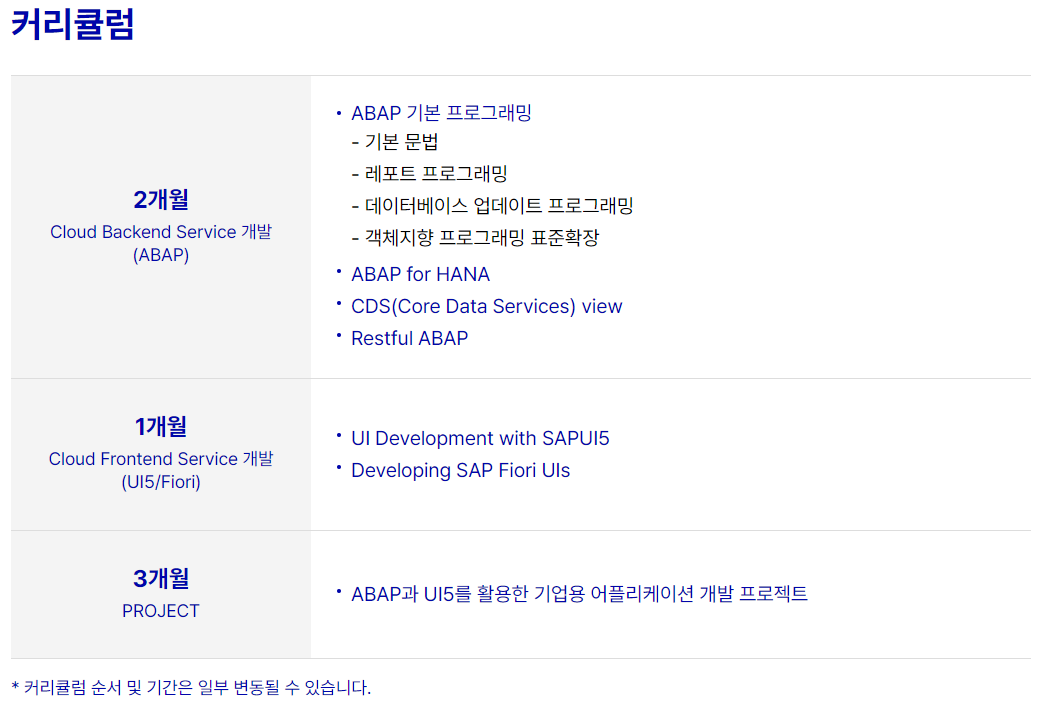Click ABAP과 UI5를 활용한 프로젝트 item

(579, 594)
